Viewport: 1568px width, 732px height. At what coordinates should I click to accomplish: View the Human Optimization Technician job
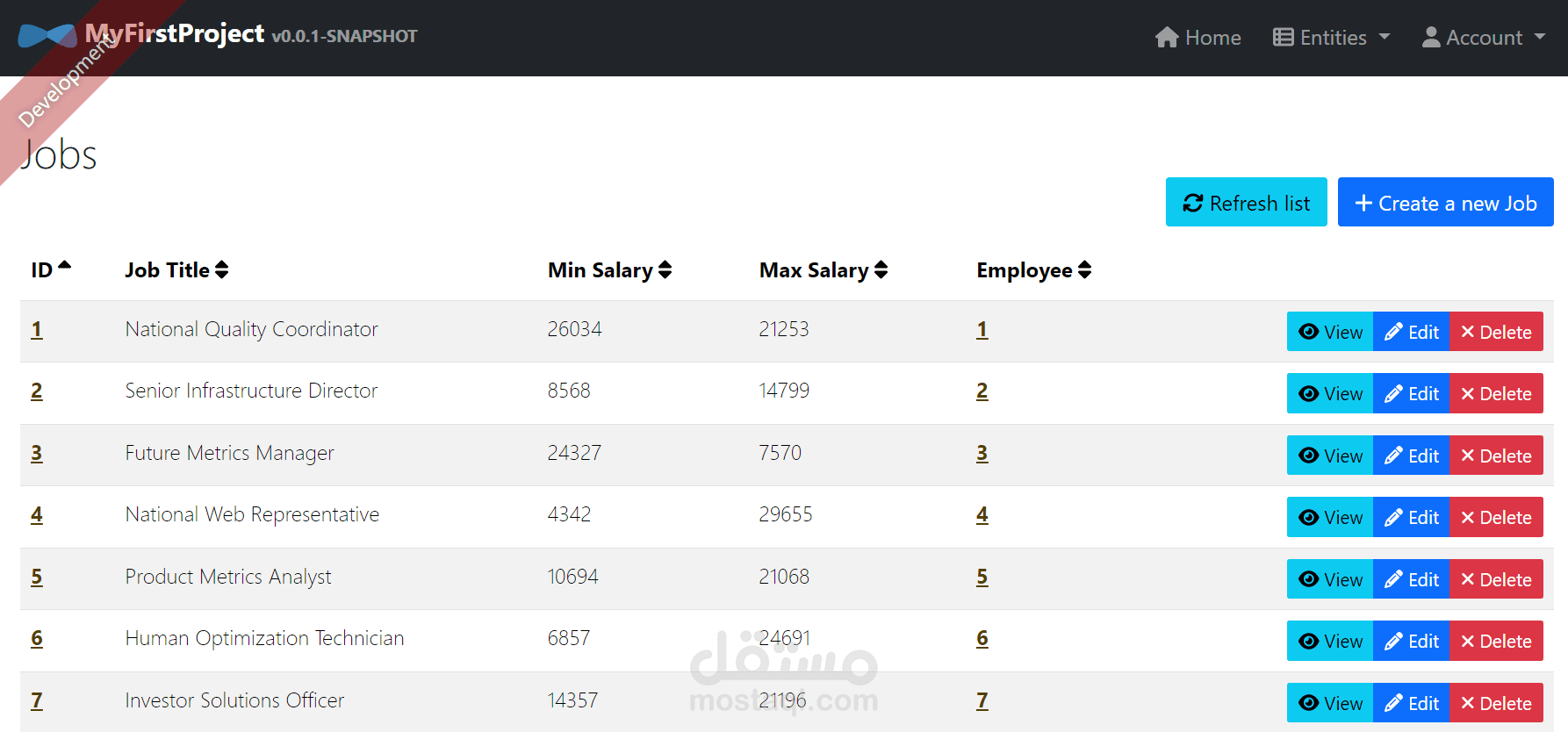1330,641
